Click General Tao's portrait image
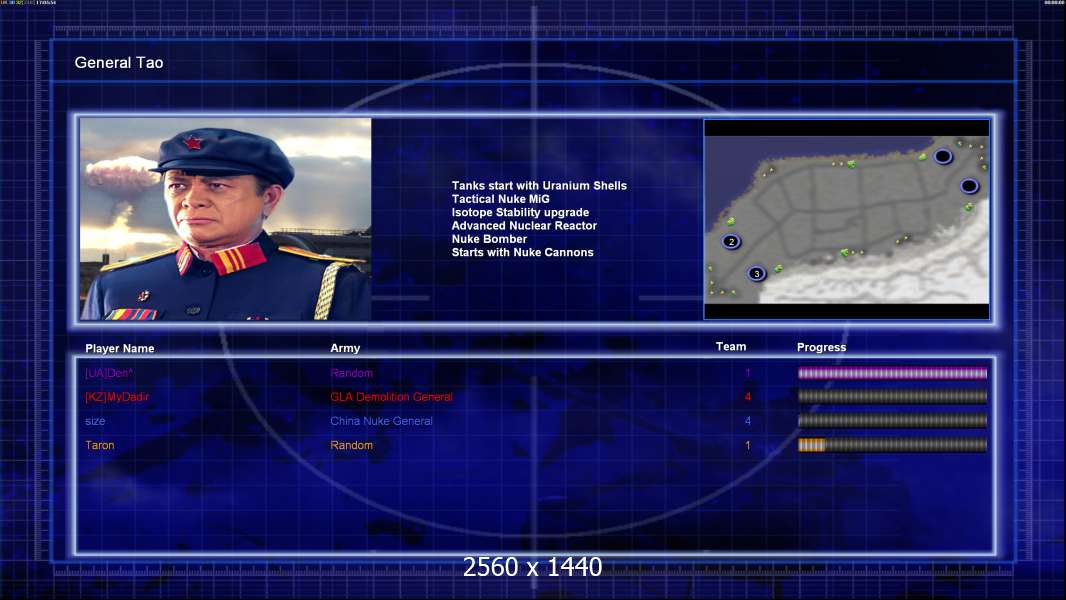The width and height of the screenshot is (1066, 600). coord(226,219)
